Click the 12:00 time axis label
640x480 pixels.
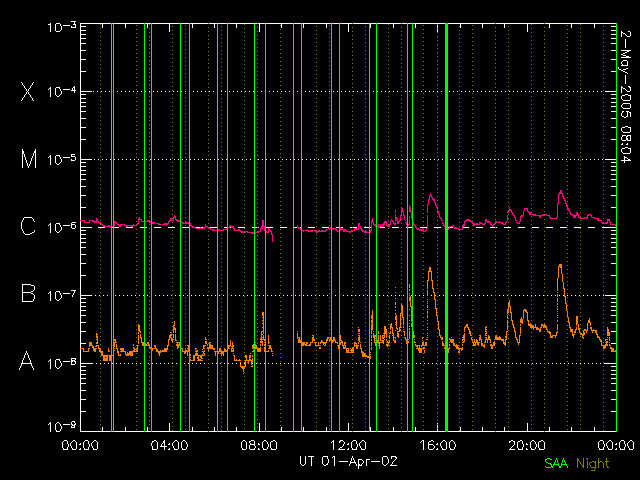coord(348,445)
